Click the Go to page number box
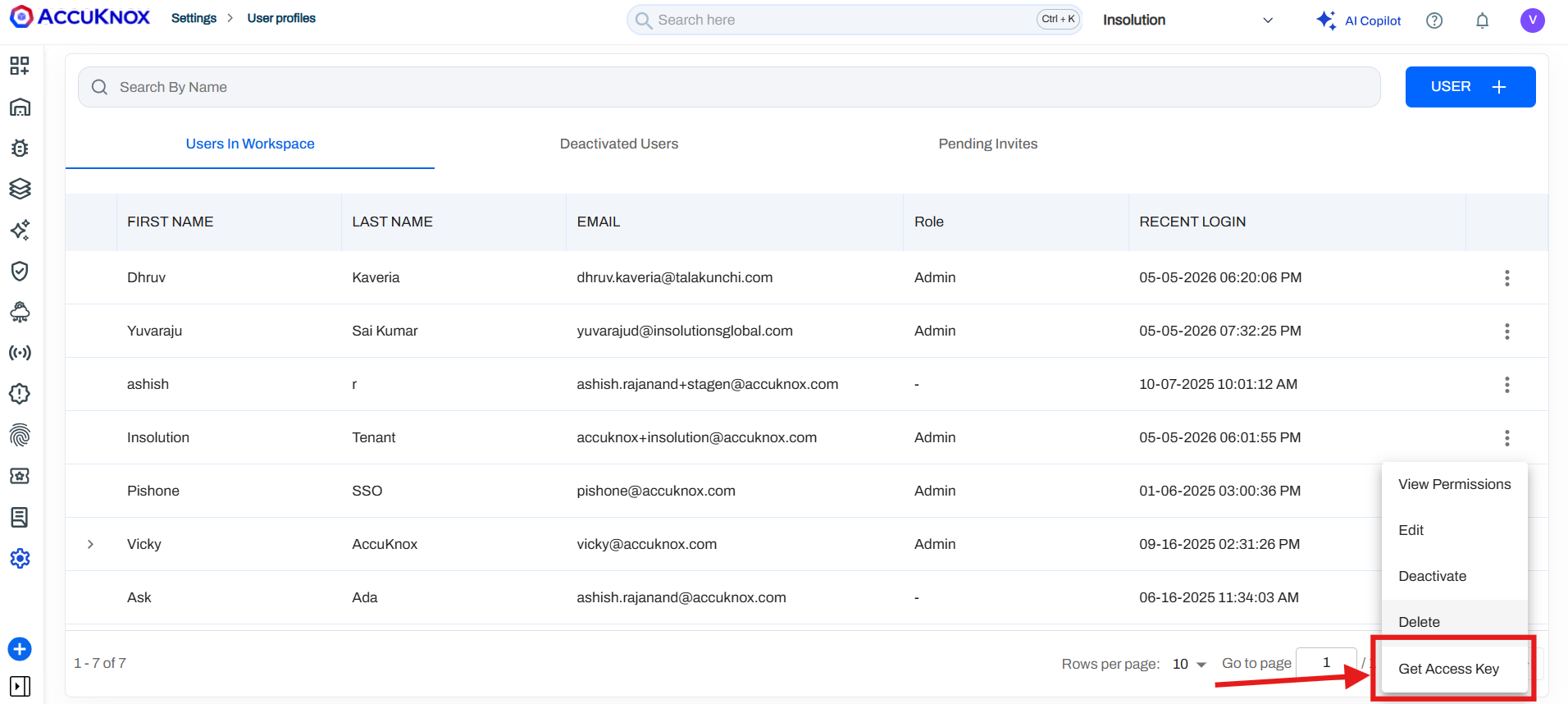Viewport: 1568px width, 704px height. [1326, 663]
